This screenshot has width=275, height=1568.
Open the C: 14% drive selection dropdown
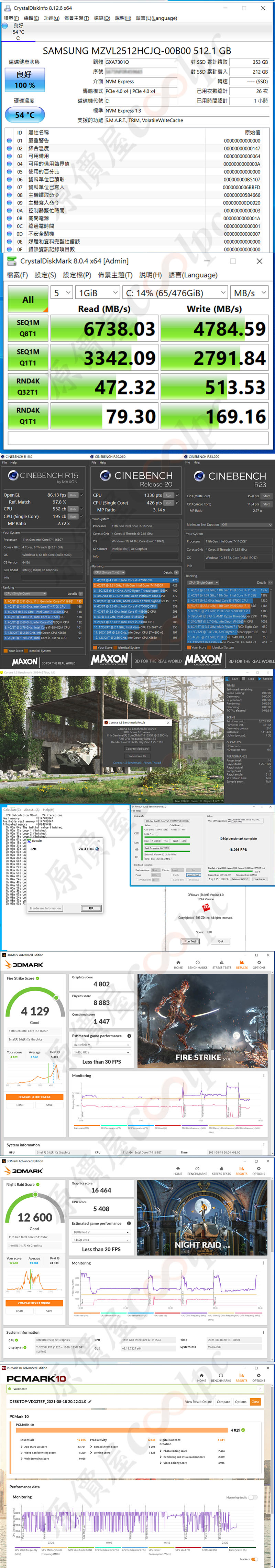tap(175, 293)
